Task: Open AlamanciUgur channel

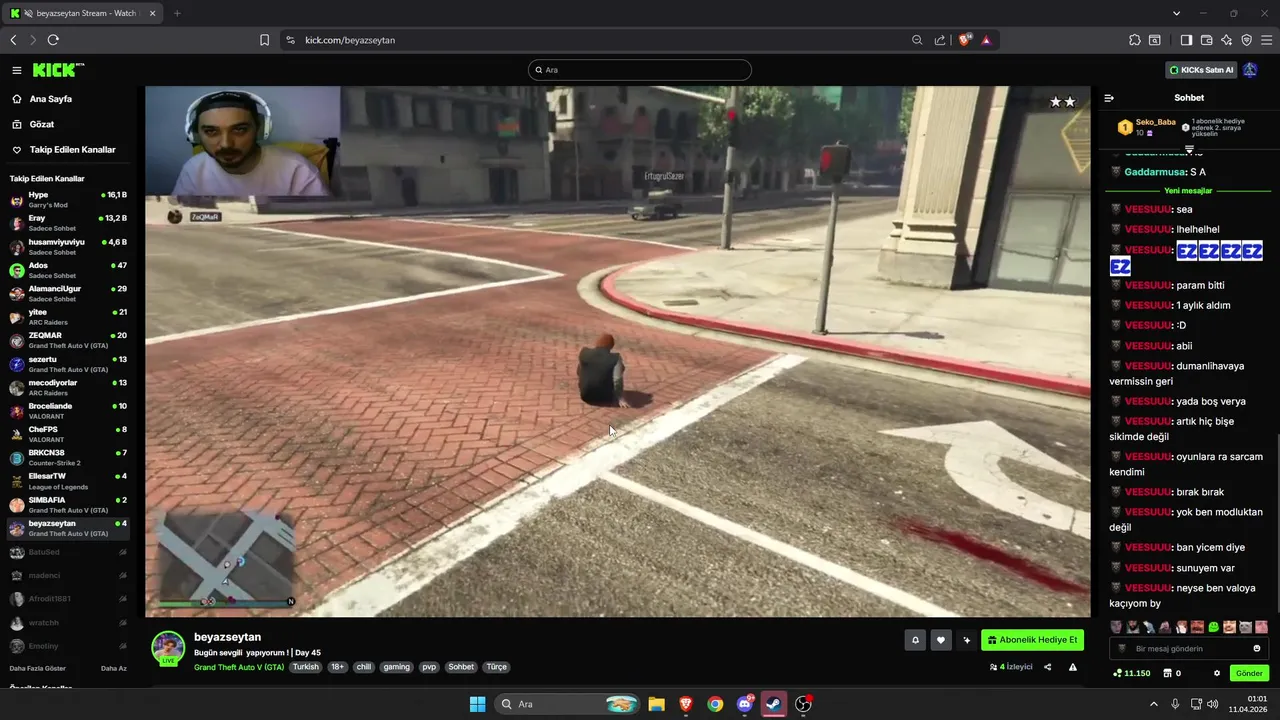Action: [x=70, y=293]
